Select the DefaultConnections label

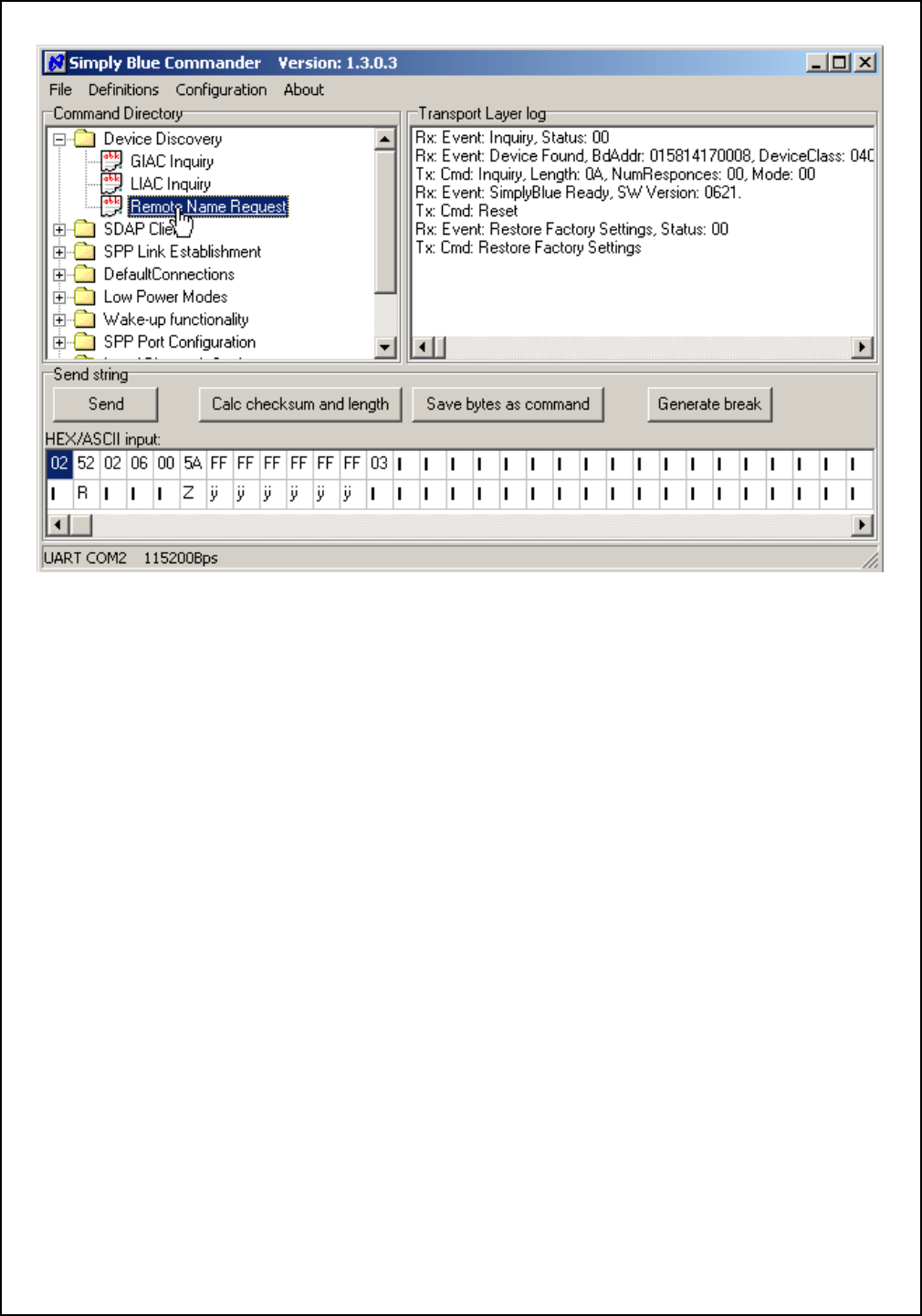(169, 275)
